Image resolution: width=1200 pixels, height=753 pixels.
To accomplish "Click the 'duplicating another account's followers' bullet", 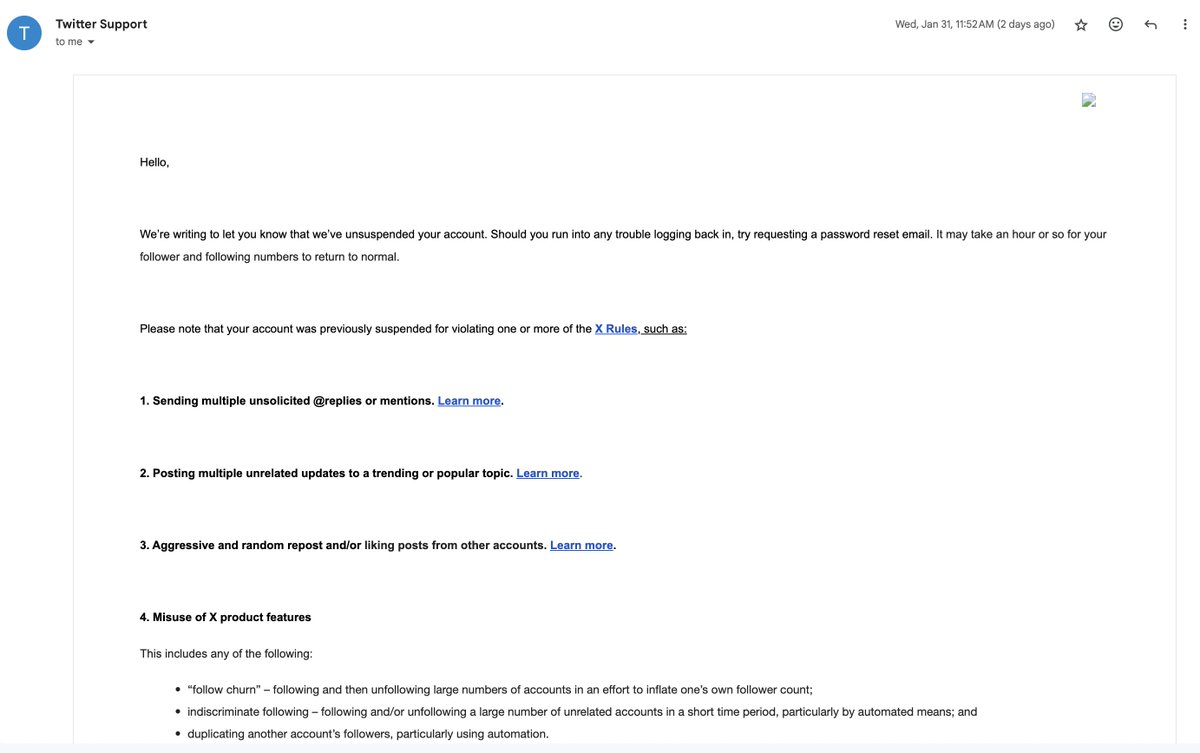I will click(x=368, y=734).
